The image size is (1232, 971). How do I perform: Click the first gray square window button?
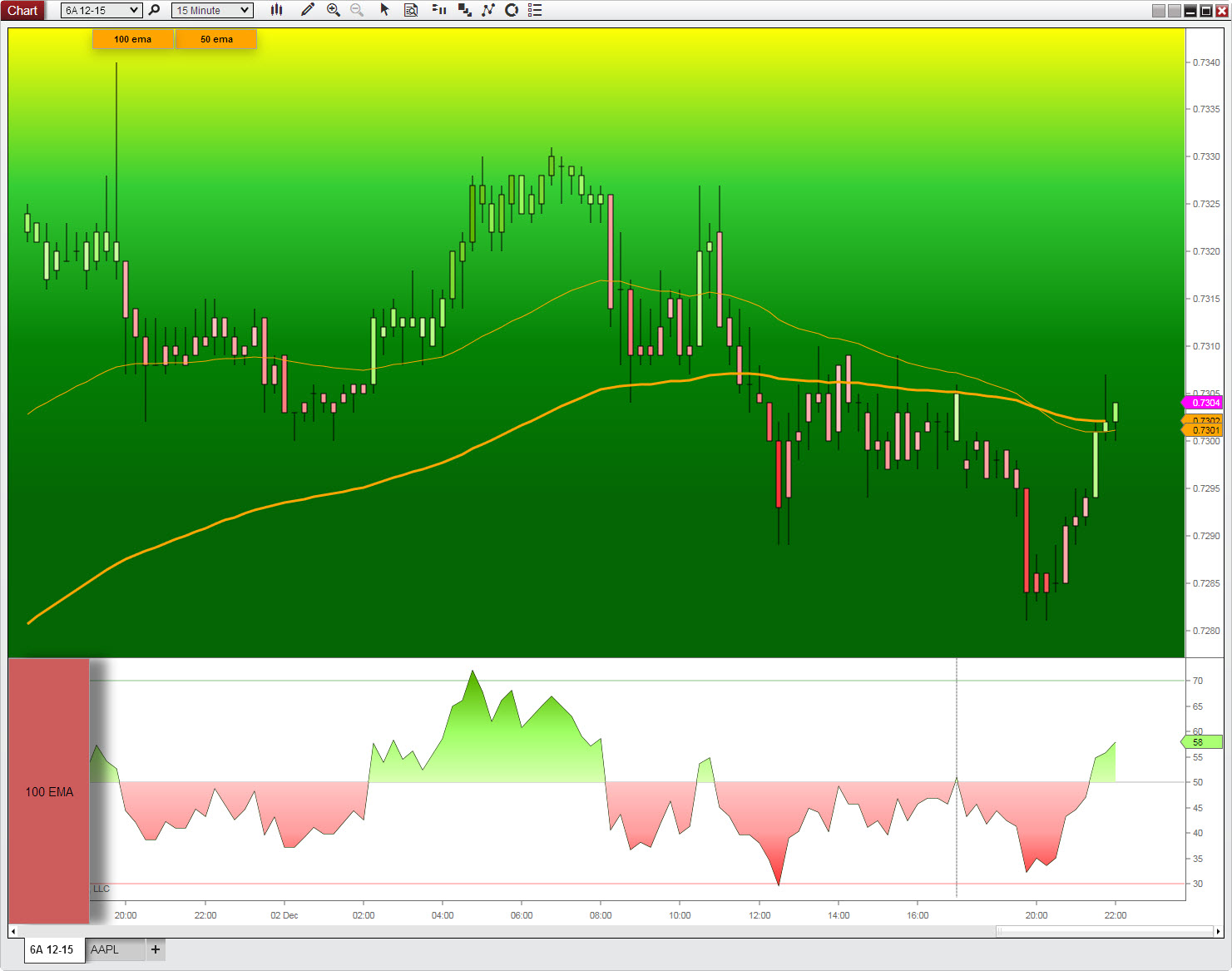(1159, 11)
